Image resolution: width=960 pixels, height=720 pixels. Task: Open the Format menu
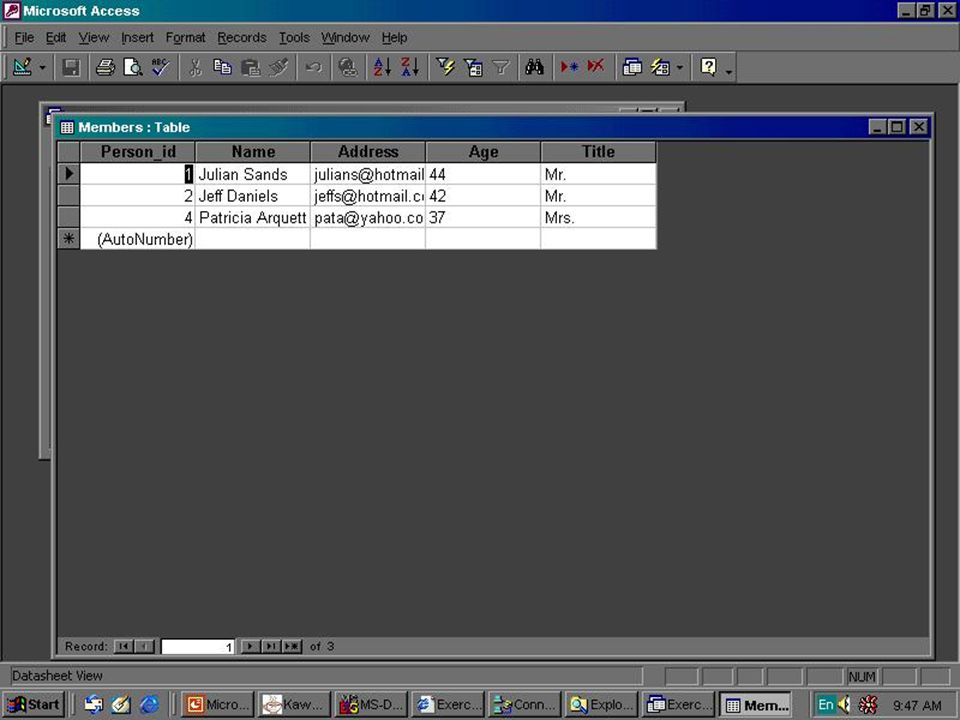(186, 38)
